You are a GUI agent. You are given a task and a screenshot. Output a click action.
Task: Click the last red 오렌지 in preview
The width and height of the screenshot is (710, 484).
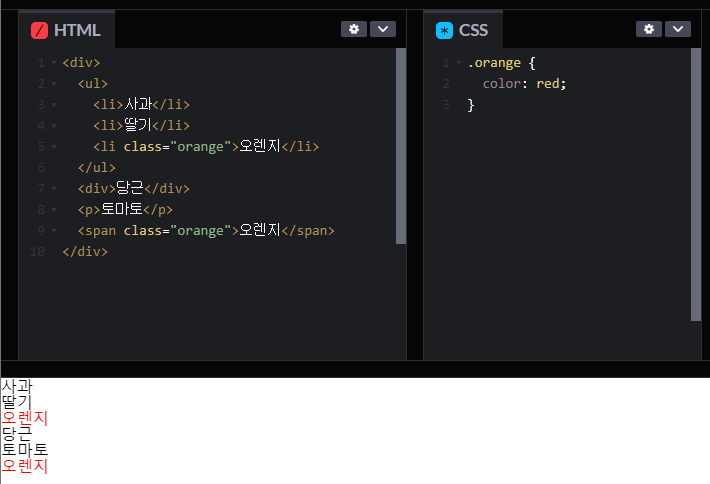[24, 465]
